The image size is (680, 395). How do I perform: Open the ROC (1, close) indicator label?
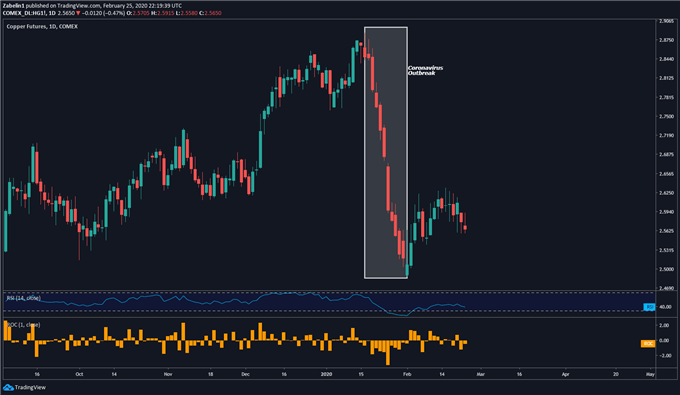point(23,325)
